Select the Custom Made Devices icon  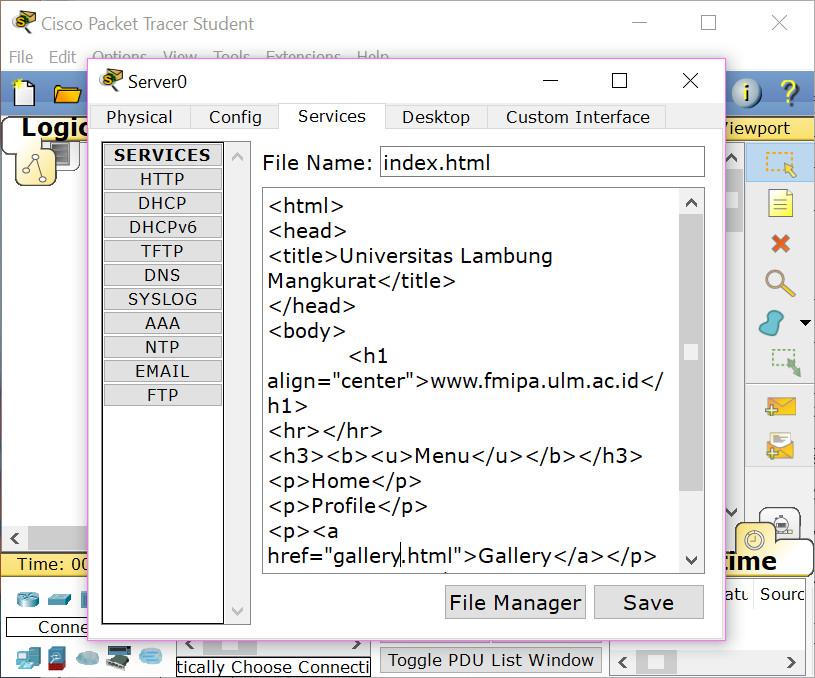click(119, 657)
